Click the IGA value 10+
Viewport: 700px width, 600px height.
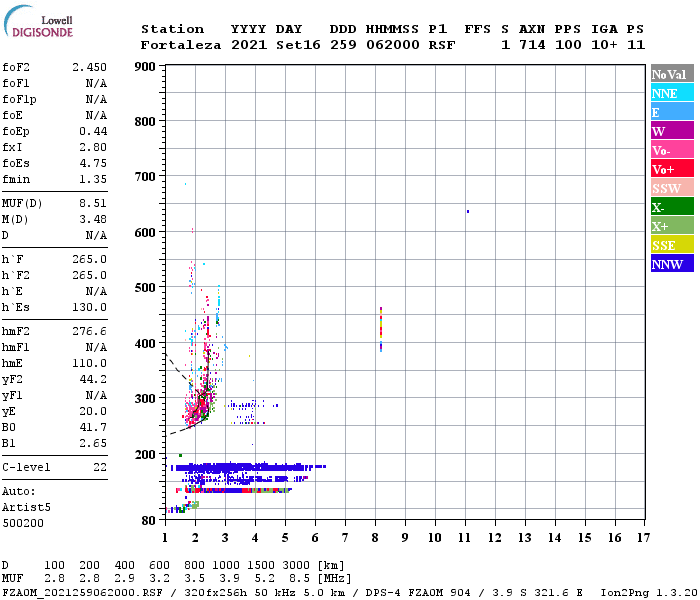click(604, 45)
